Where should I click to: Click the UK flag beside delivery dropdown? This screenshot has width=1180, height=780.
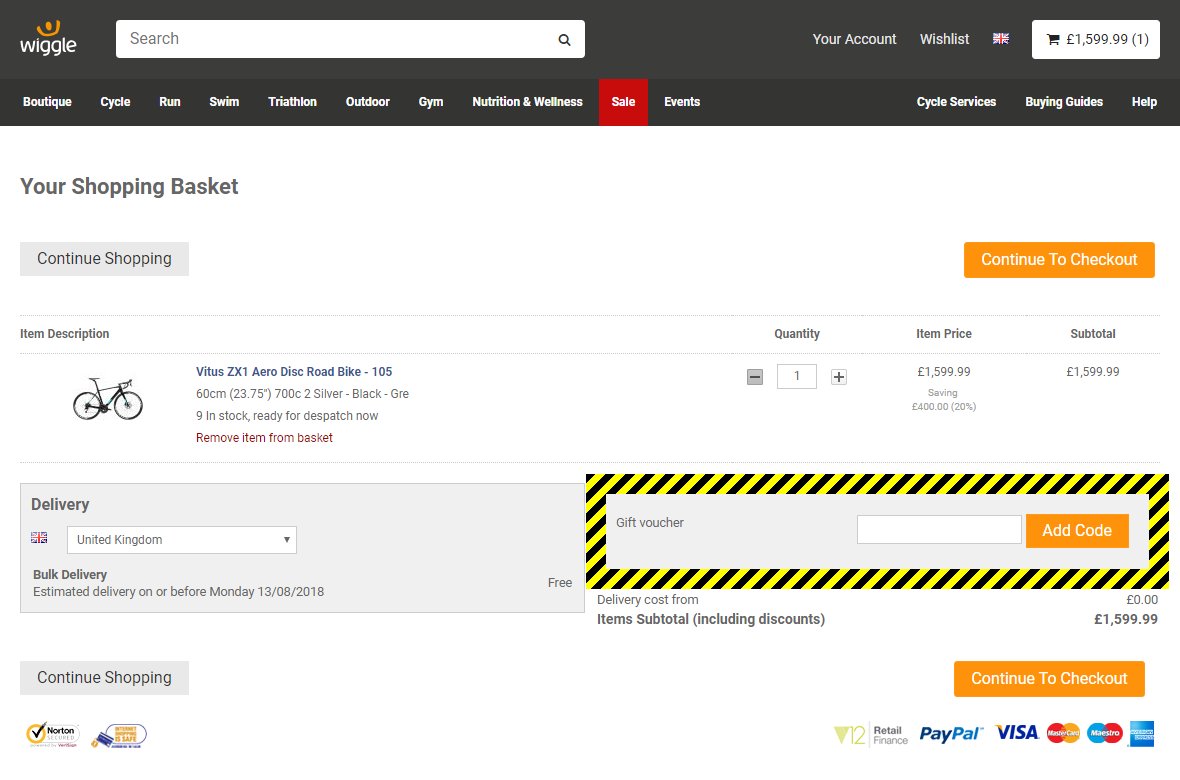(x=39, y=538)
